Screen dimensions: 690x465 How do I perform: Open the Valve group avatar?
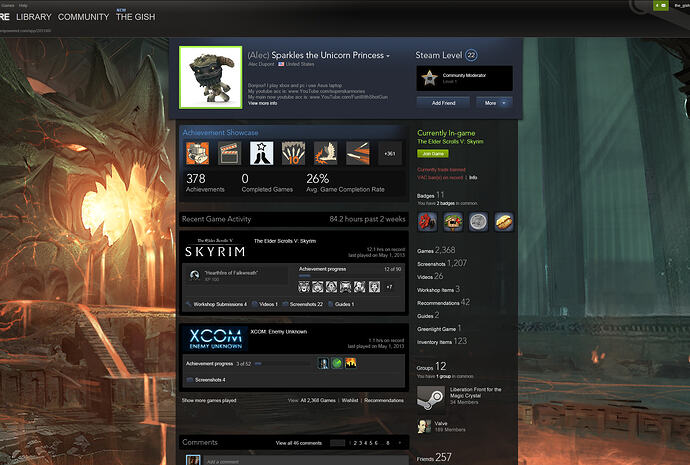pos(424,426)
